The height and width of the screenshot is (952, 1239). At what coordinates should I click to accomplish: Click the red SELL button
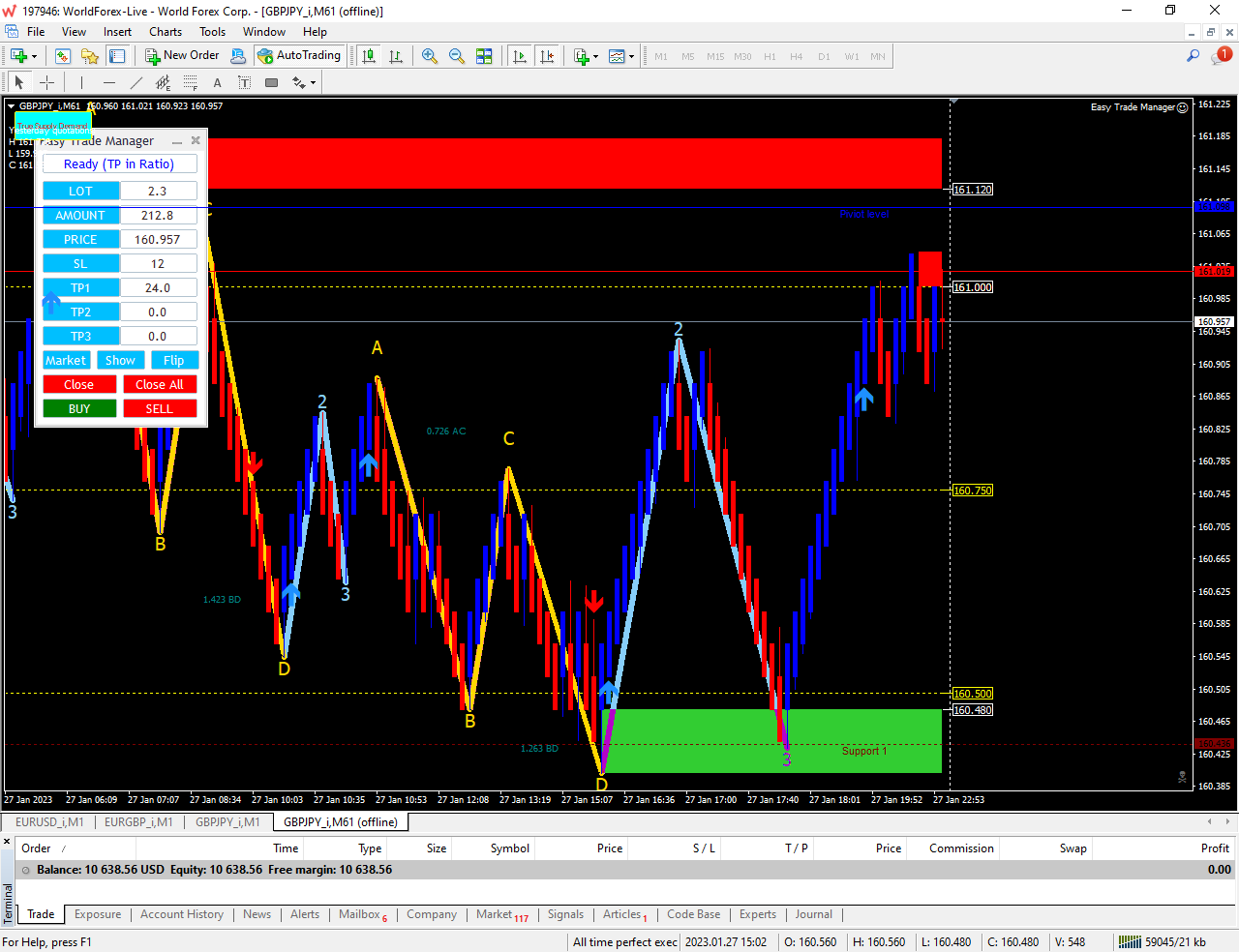point(160,409)
